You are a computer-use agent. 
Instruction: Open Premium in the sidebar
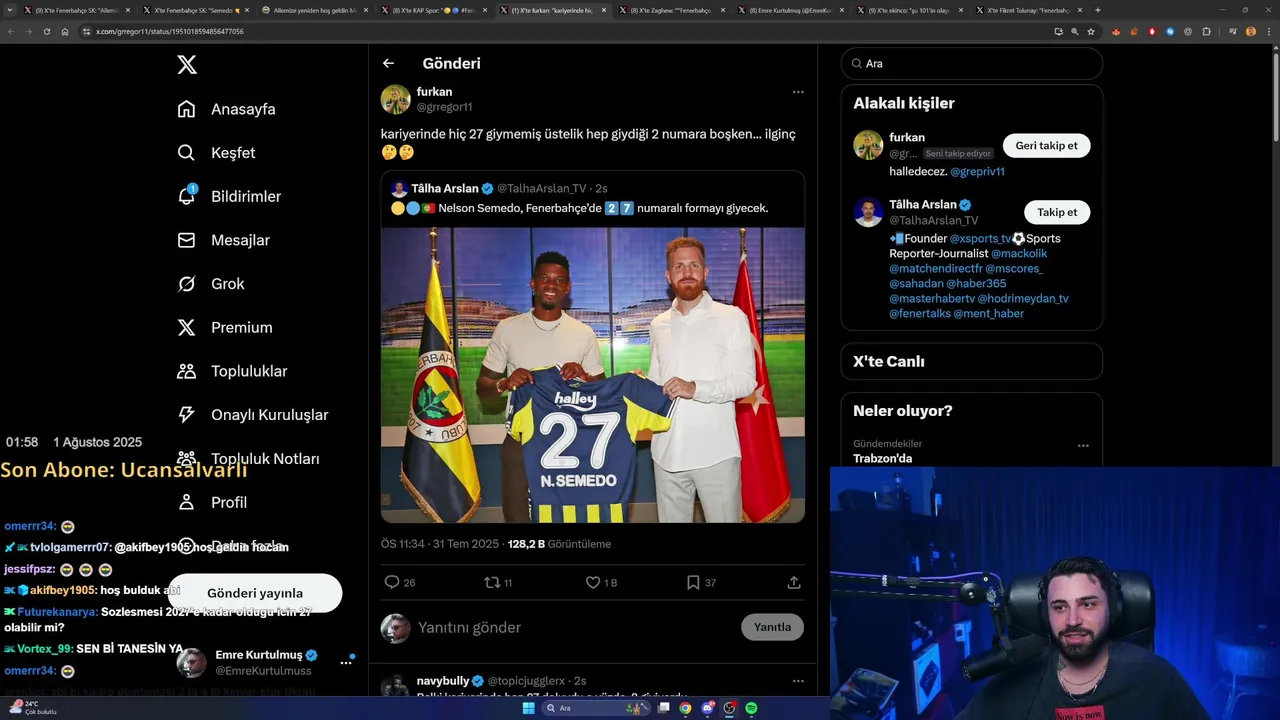pyautogui.click(x=225, y=327)
